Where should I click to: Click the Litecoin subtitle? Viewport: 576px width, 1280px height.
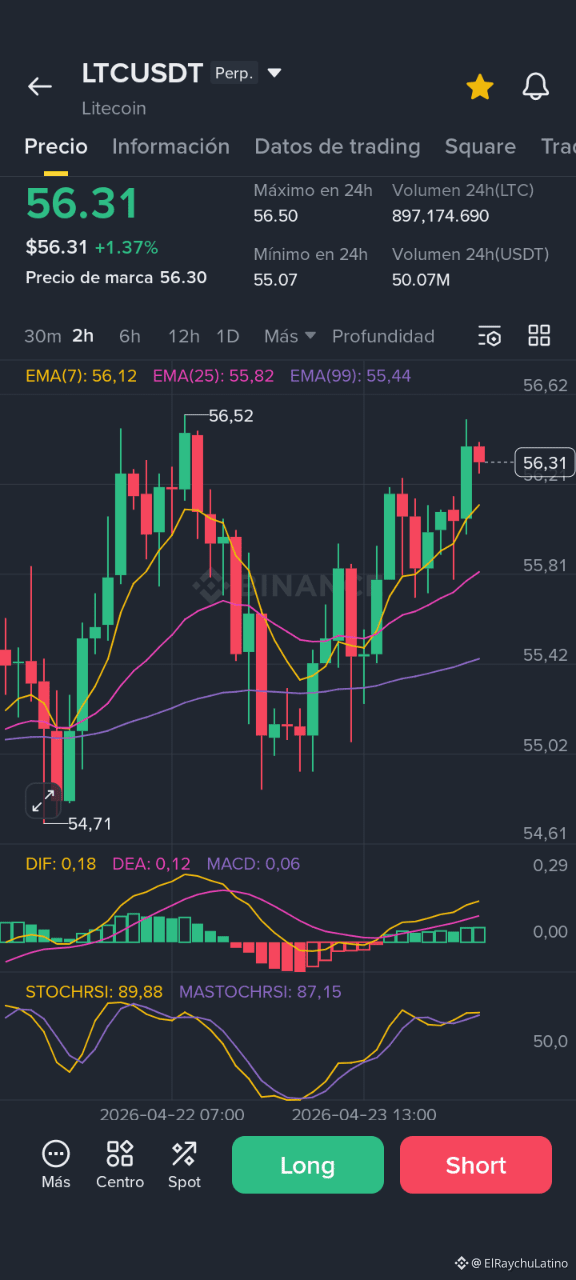pos(114,108)
